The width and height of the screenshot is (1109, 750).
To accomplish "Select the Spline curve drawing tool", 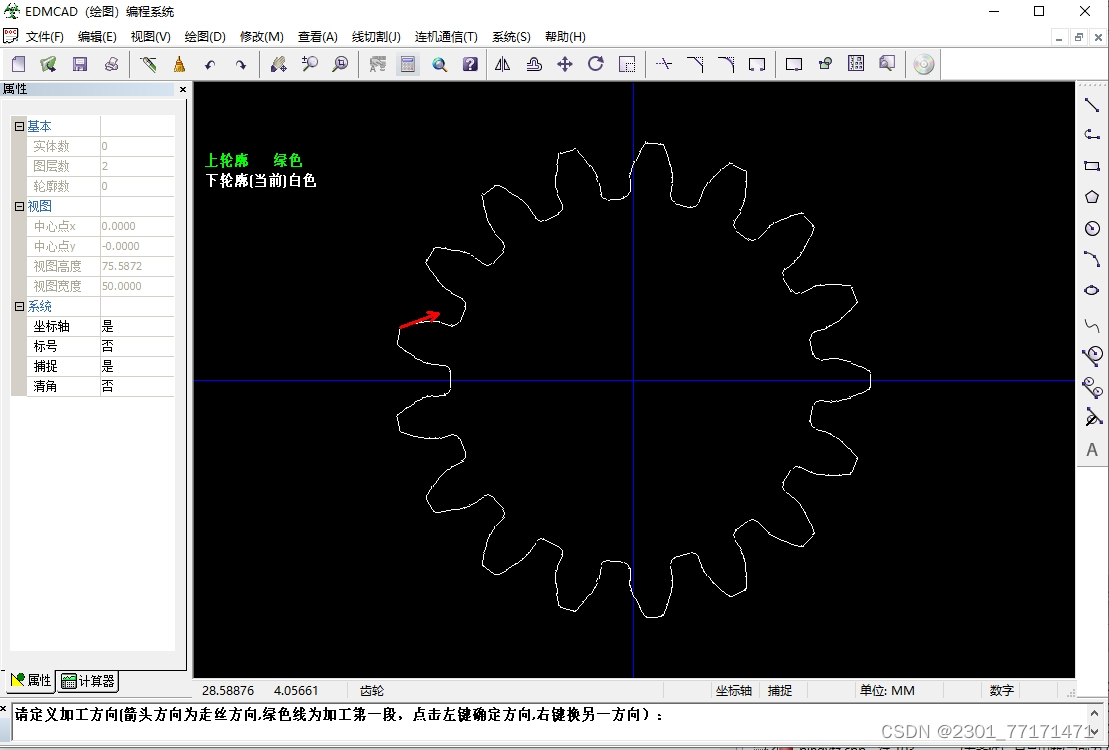I will coord(1092,325).
